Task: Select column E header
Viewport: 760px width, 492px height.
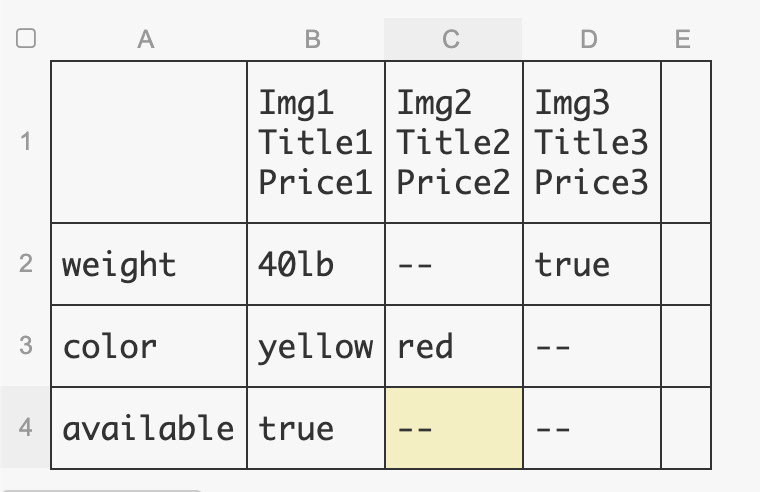Action: (683, 39)
